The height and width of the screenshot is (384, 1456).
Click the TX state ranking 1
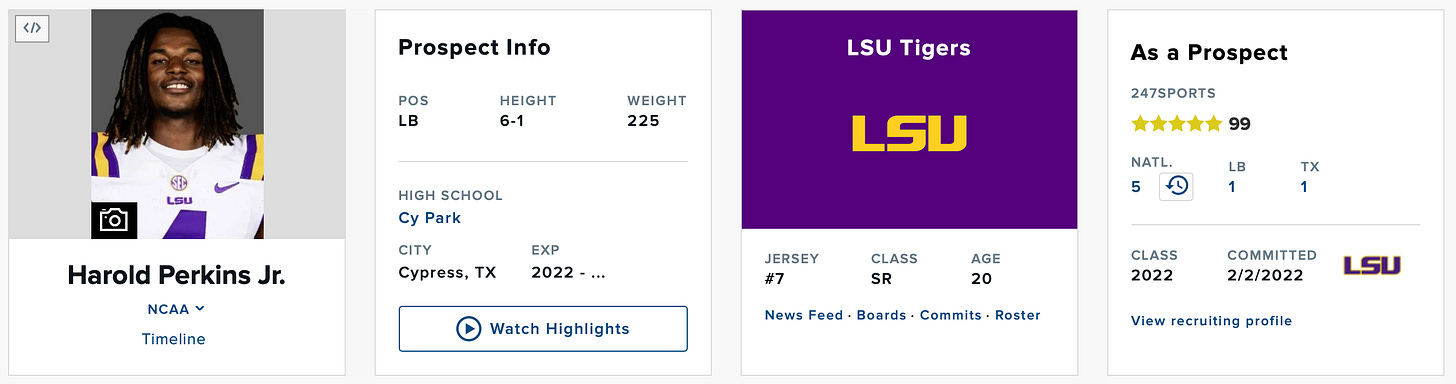1304,187
